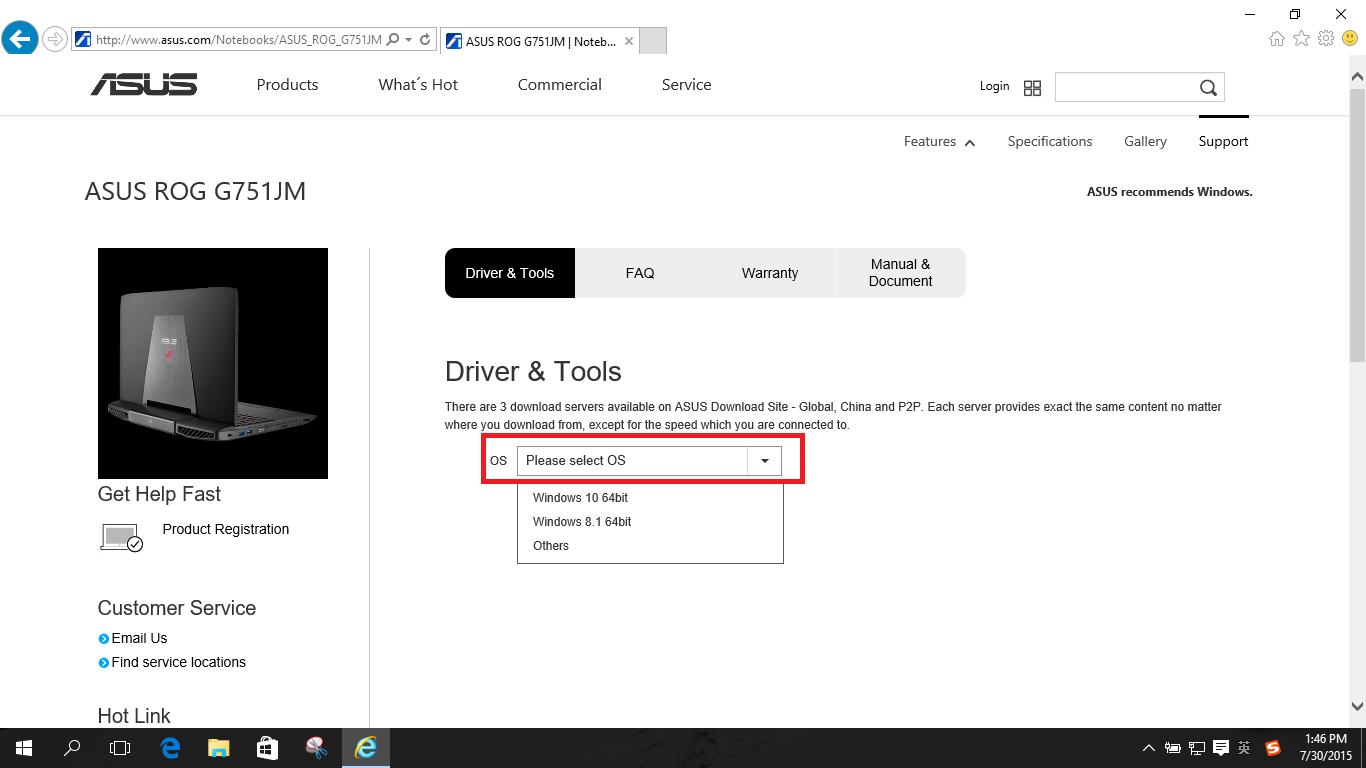1366x768 pixels.
Task: Open the Products menu
Action: (x=287, y=85)
